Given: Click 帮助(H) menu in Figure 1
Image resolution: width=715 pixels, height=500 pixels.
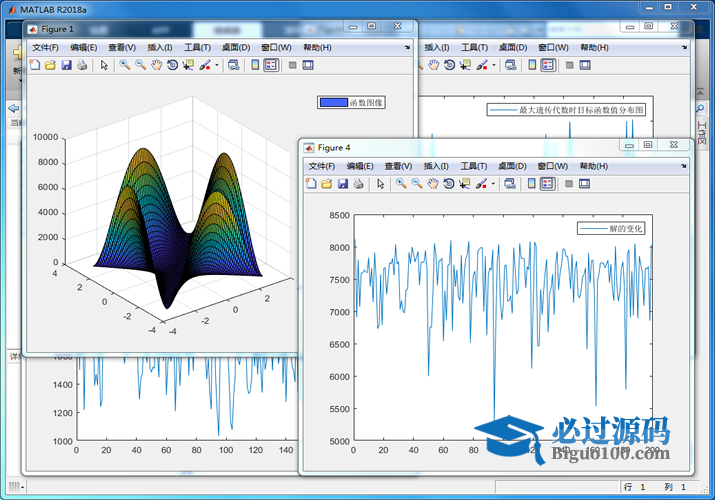Looking at the screenshot, I should [317, 47].
